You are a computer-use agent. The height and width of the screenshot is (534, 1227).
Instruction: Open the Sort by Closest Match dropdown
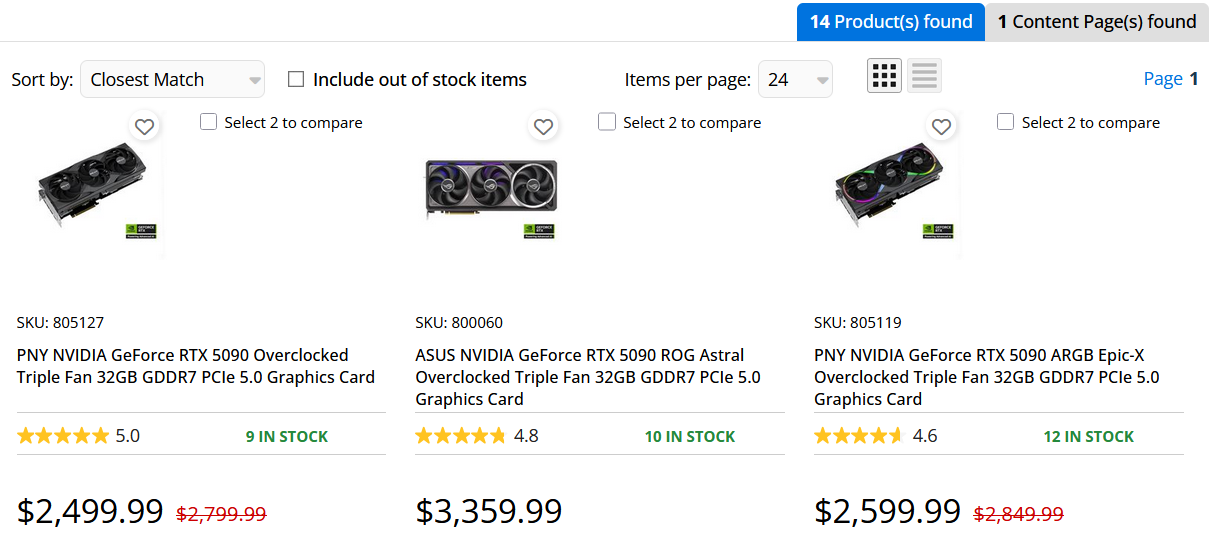[x=172, y=80]
